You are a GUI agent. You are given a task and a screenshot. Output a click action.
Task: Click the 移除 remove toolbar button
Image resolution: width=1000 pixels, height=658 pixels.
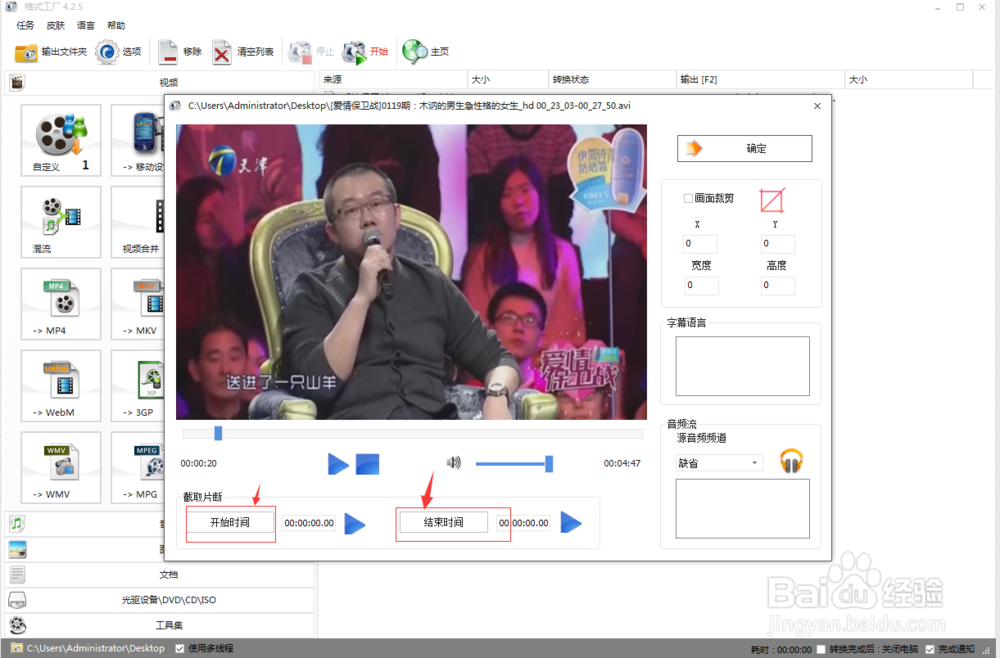180,52
